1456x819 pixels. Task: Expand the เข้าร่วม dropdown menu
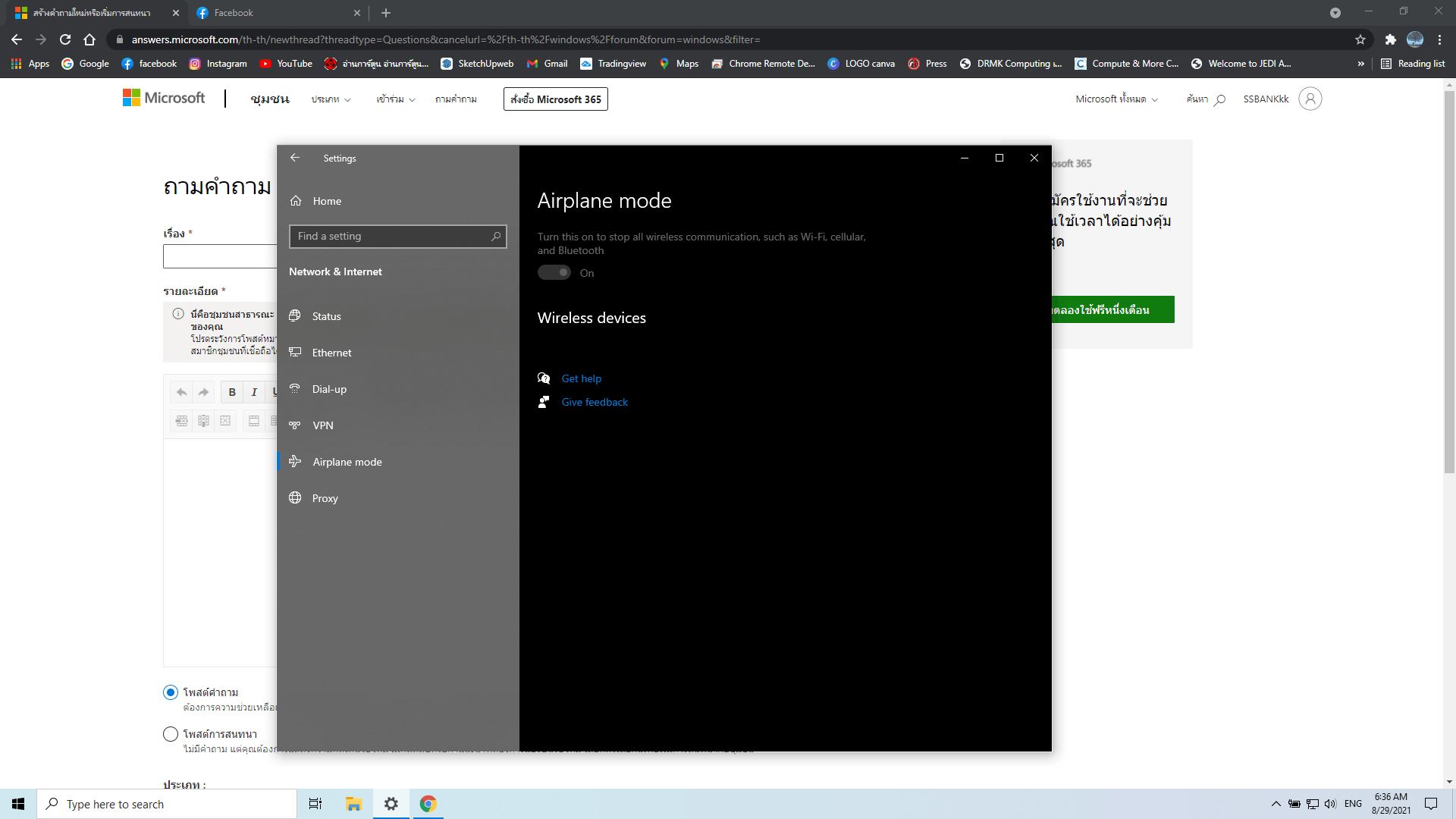pyautogui.click(x=395, y=99)
